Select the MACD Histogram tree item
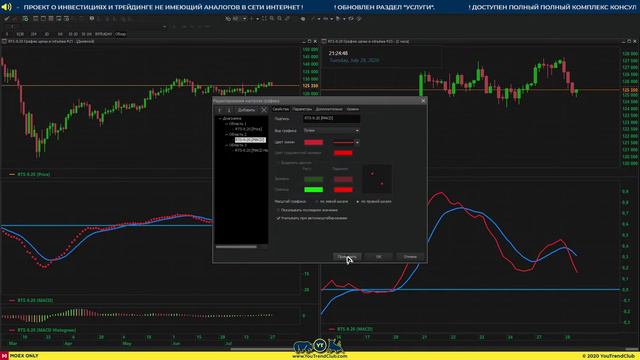640x360 pixels. pyautogui.click(x=251, y=150)
